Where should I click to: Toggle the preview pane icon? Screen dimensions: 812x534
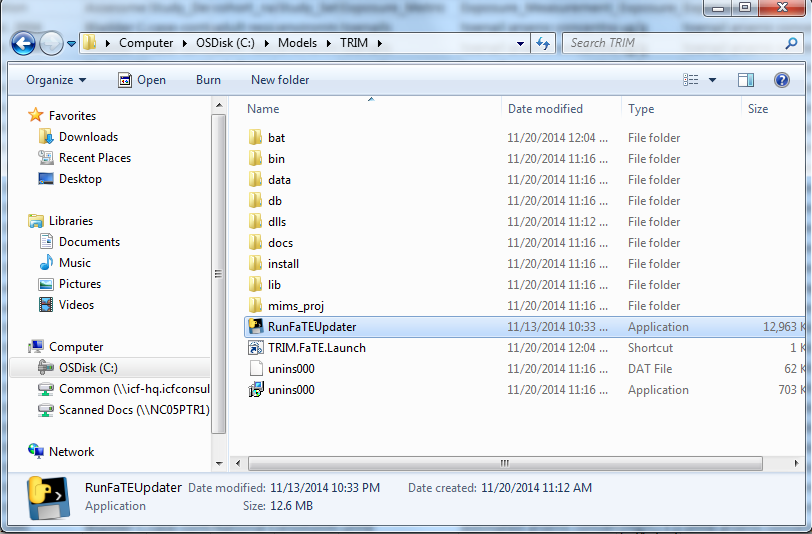point(746,80)
